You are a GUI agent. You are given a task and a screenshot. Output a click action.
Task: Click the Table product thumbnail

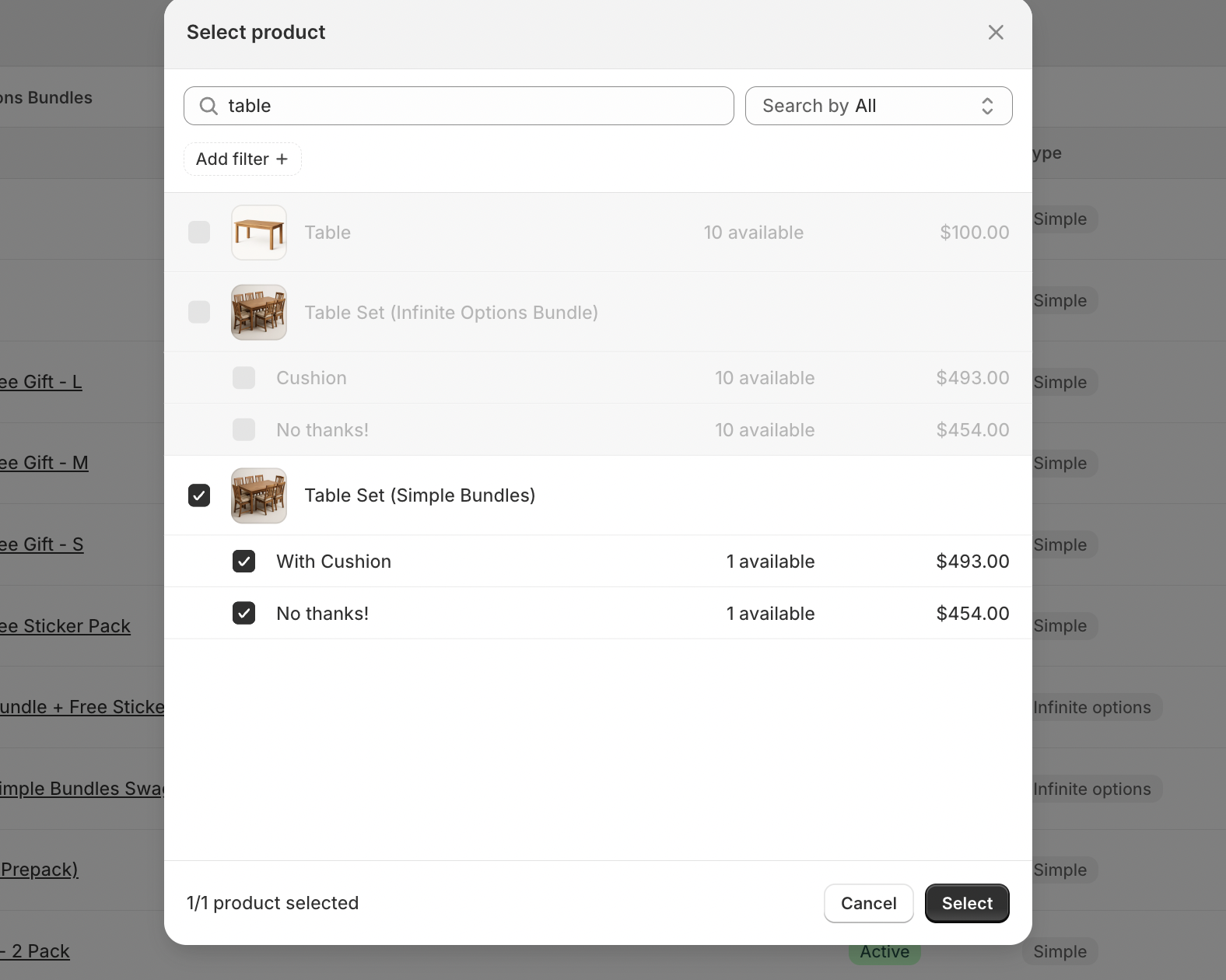pos(259,233)
